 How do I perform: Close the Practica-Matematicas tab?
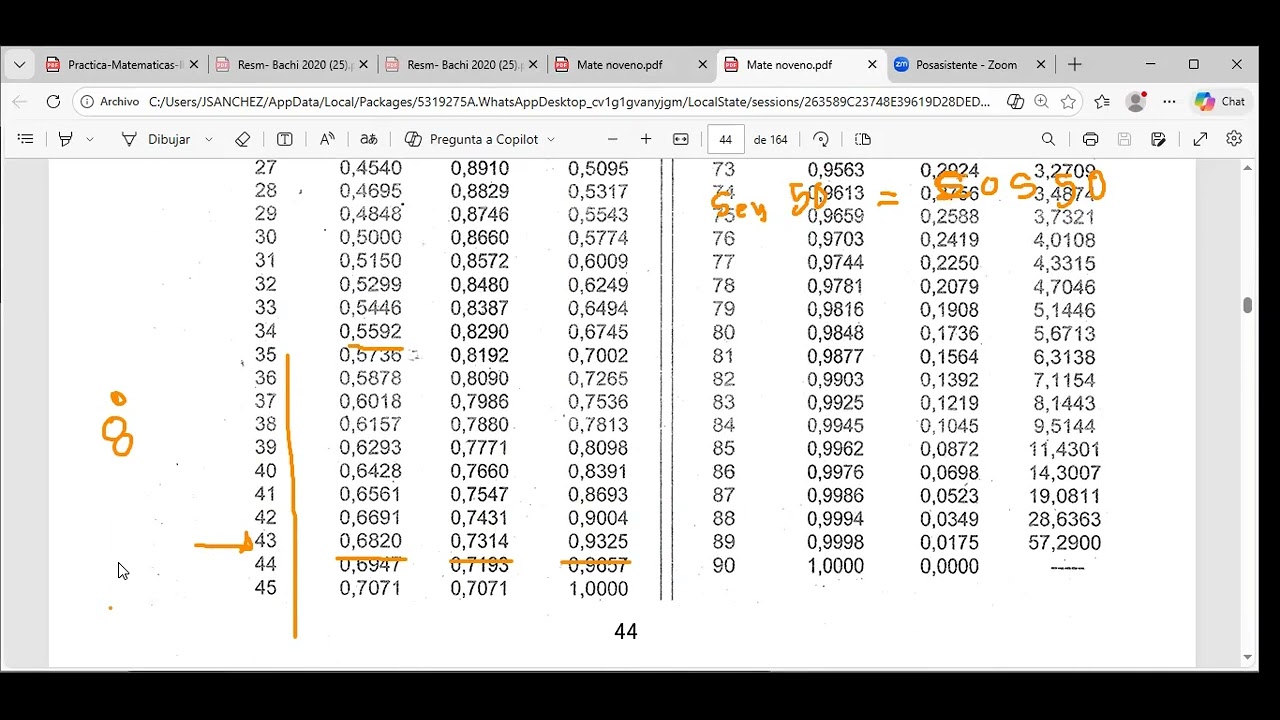193,65
